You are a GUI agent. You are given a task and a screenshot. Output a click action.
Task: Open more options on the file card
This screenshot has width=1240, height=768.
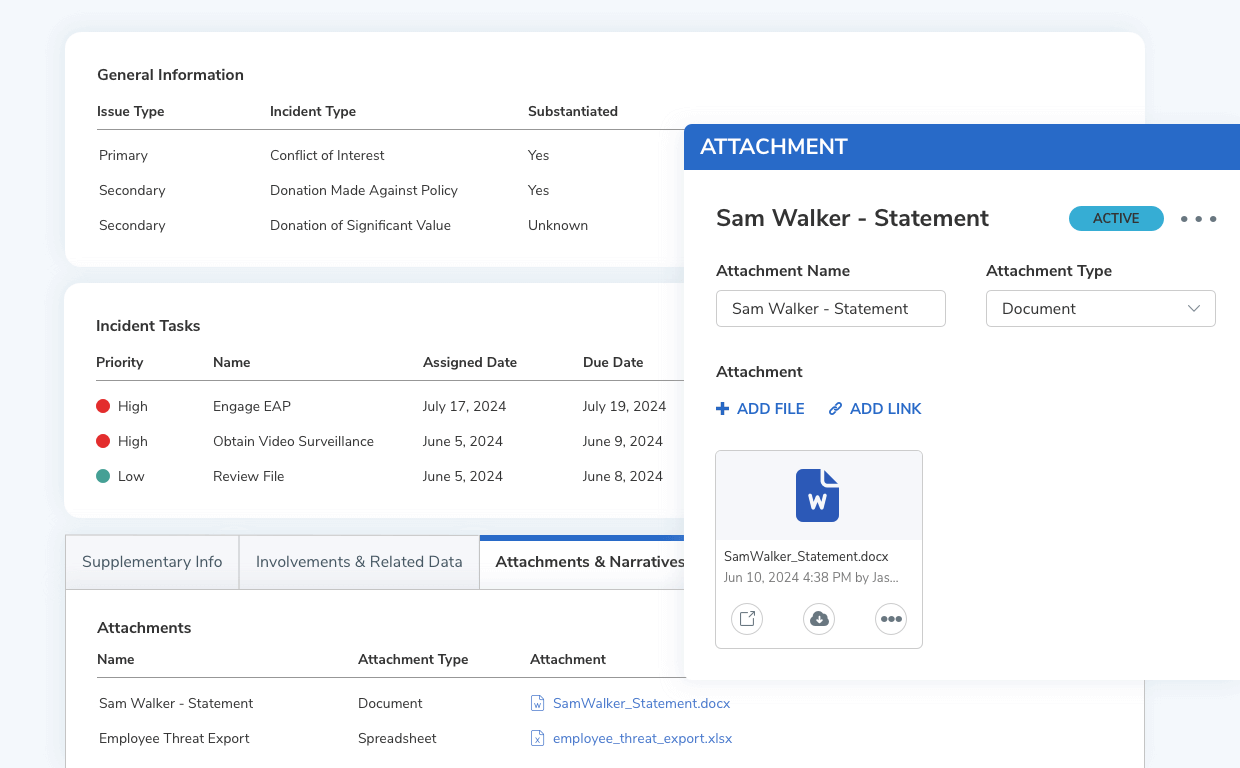click(890, 619)
